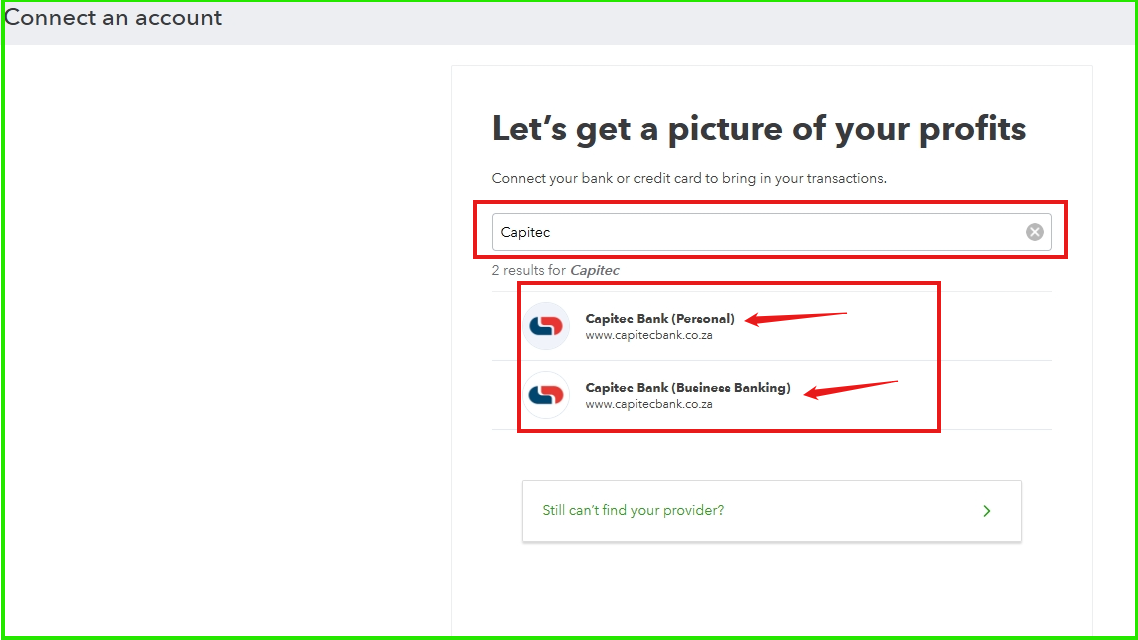Viewport: 1138px width, 640px height.
Task: Click the Personal bank's www.capitecbank.co.za URL
Action: 649,335
